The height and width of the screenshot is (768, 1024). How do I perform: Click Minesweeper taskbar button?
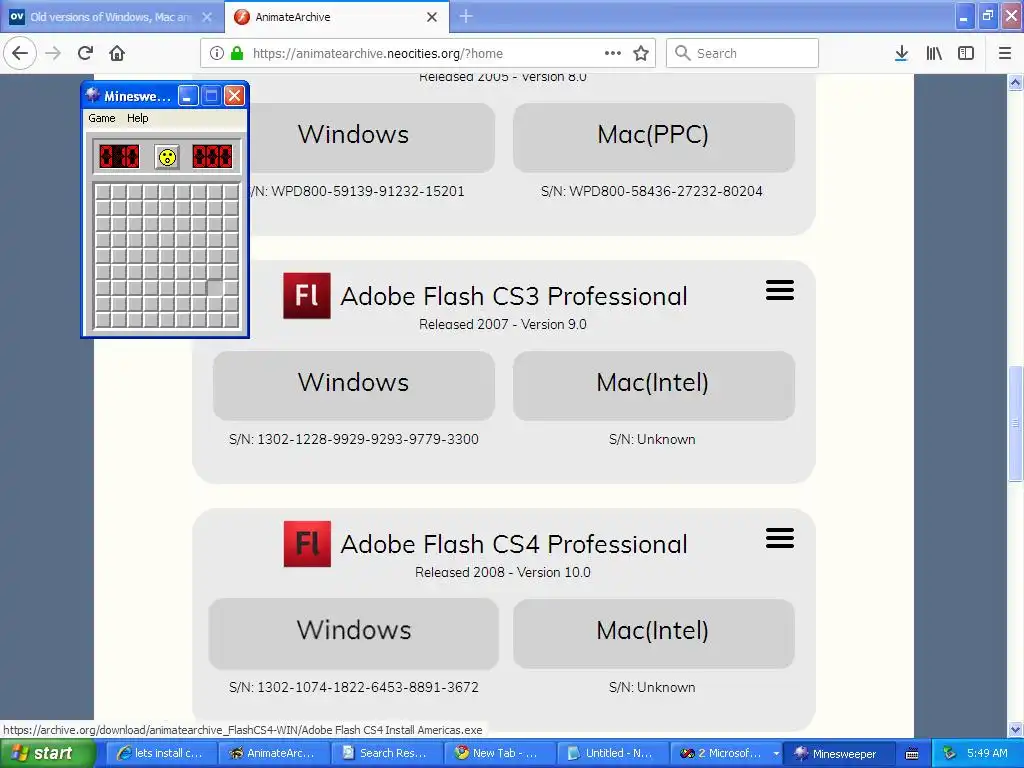(837, 754)
